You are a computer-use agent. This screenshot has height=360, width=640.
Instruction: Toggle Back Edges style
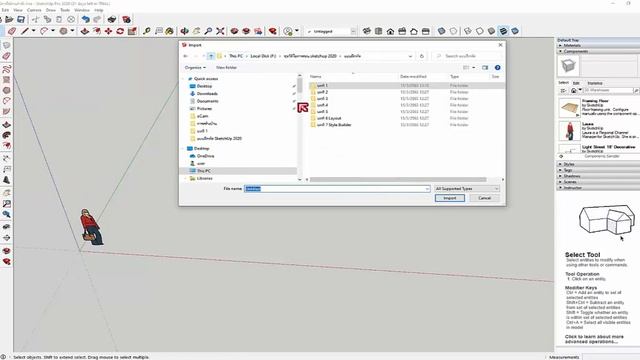pos(453,31)
